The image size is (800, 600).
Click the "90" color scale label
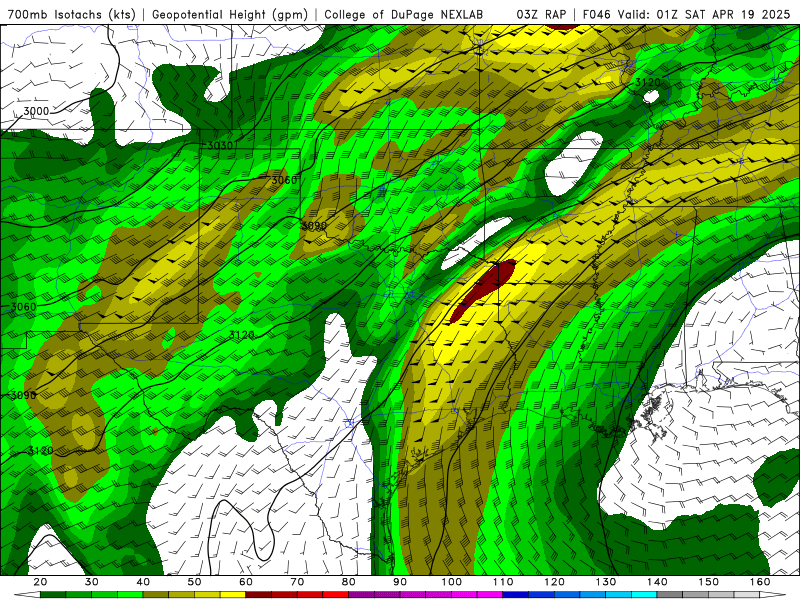(x=400, y=582)
